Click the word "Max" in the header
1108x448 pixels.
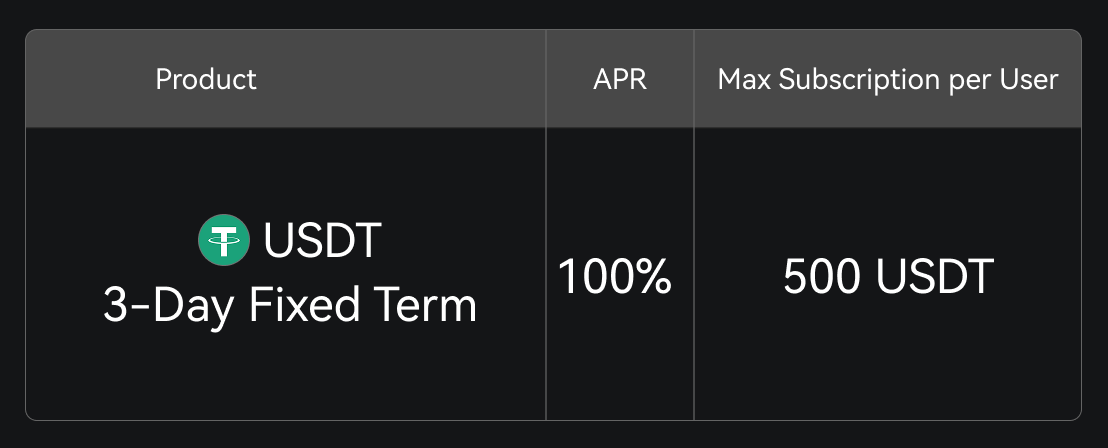point(745,79)
